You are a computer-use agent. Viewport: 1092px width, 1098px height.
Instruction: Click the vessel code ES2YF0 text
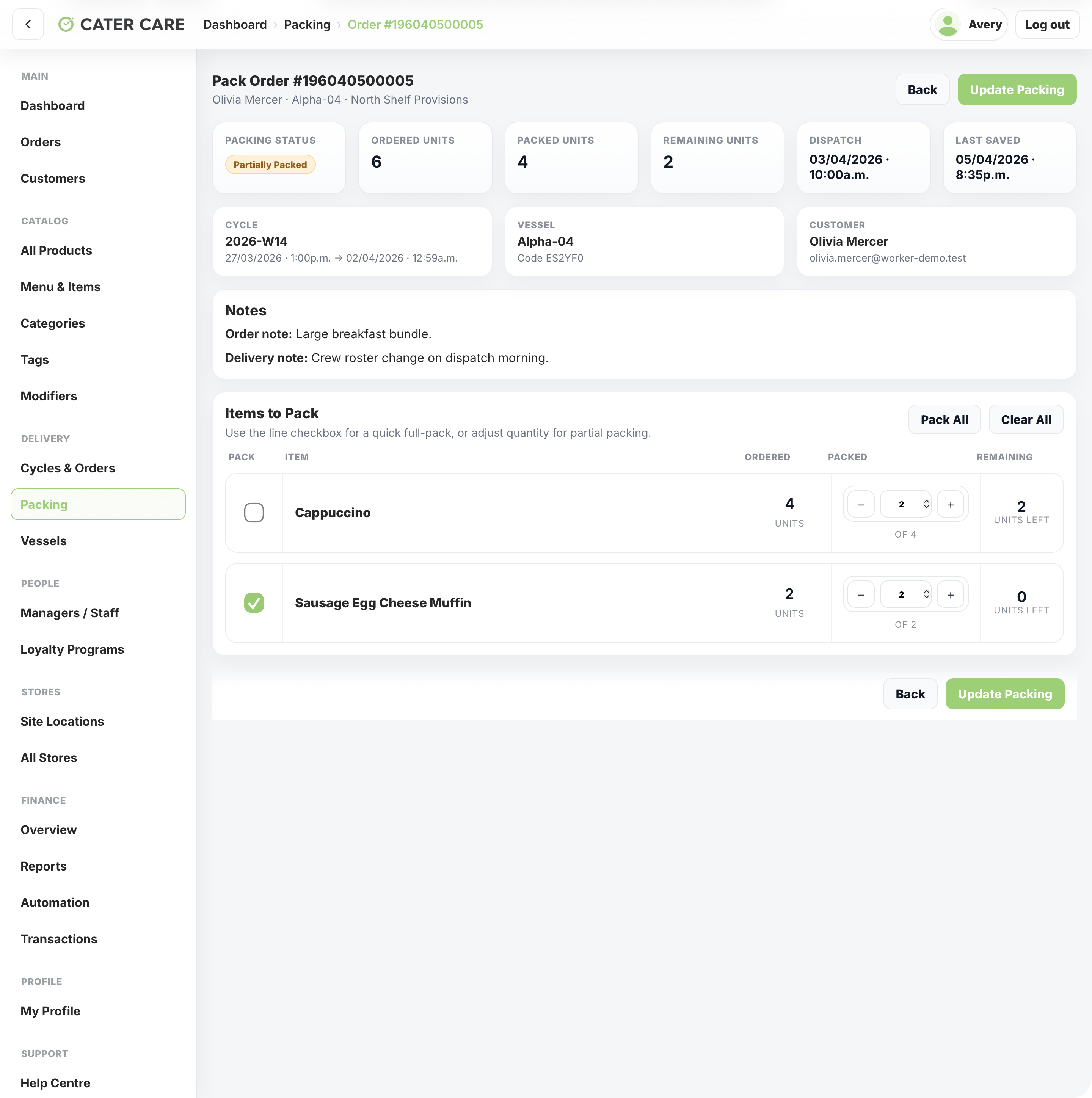[550, 258]
